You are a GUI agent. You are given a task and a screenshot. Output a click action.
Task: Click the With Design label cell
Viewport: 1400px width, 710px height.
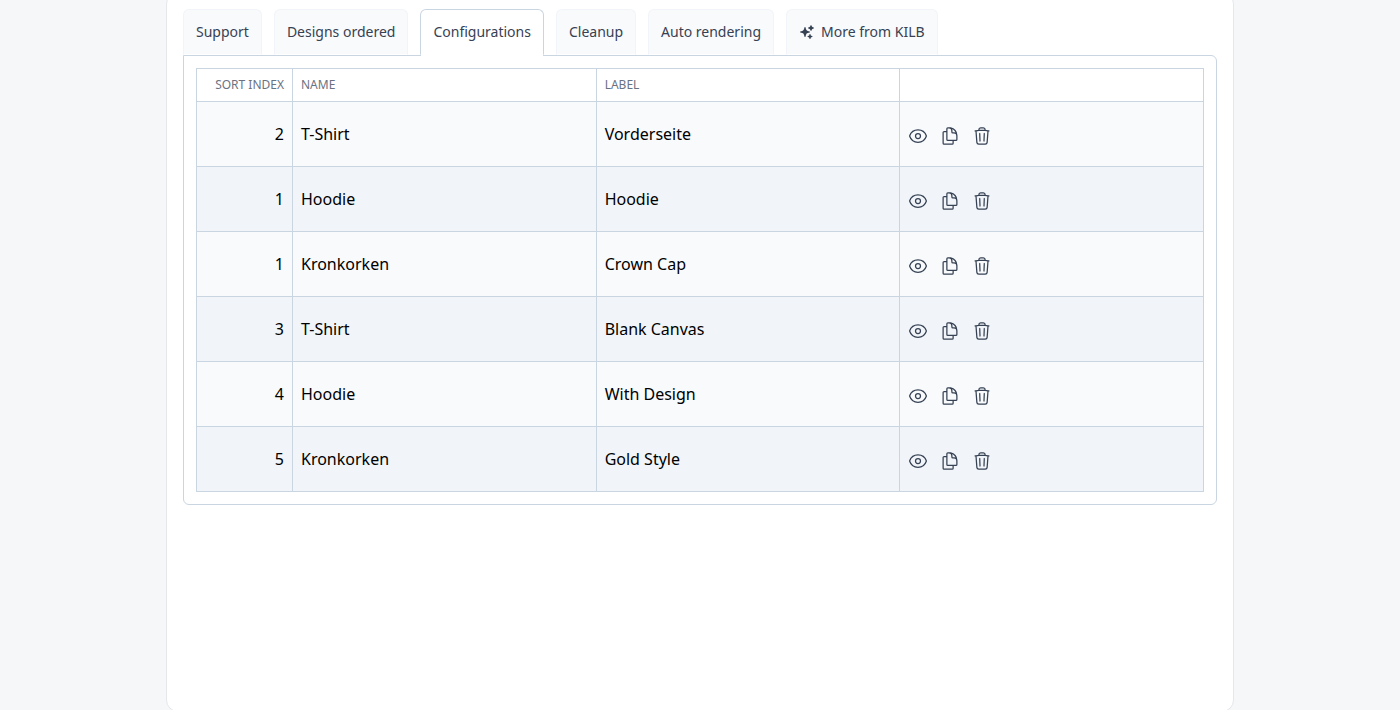[748, 394]
